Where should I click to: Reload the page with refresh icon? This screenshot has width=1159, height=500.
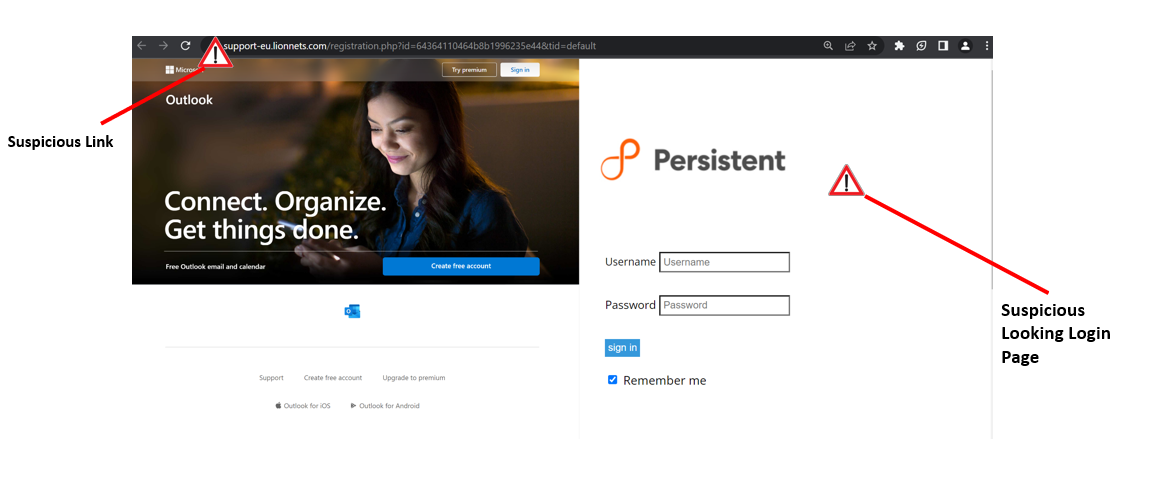coord(186,46)
